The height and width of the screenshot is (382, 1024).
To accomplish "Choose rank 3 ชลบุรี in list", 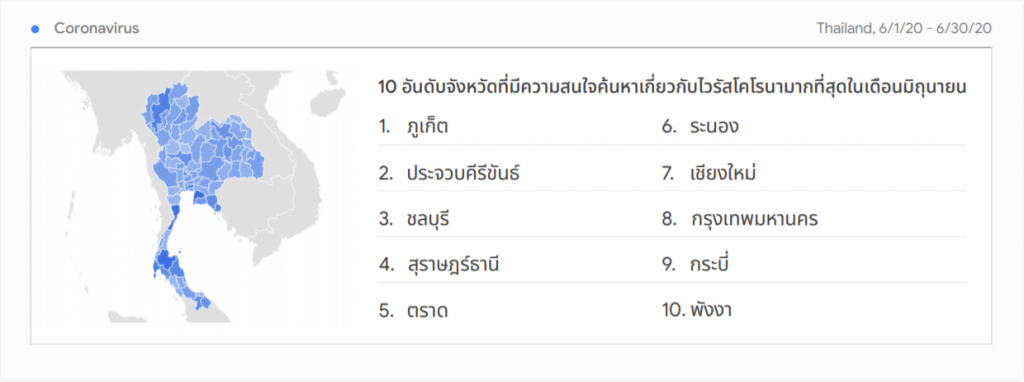I will 414,219.
